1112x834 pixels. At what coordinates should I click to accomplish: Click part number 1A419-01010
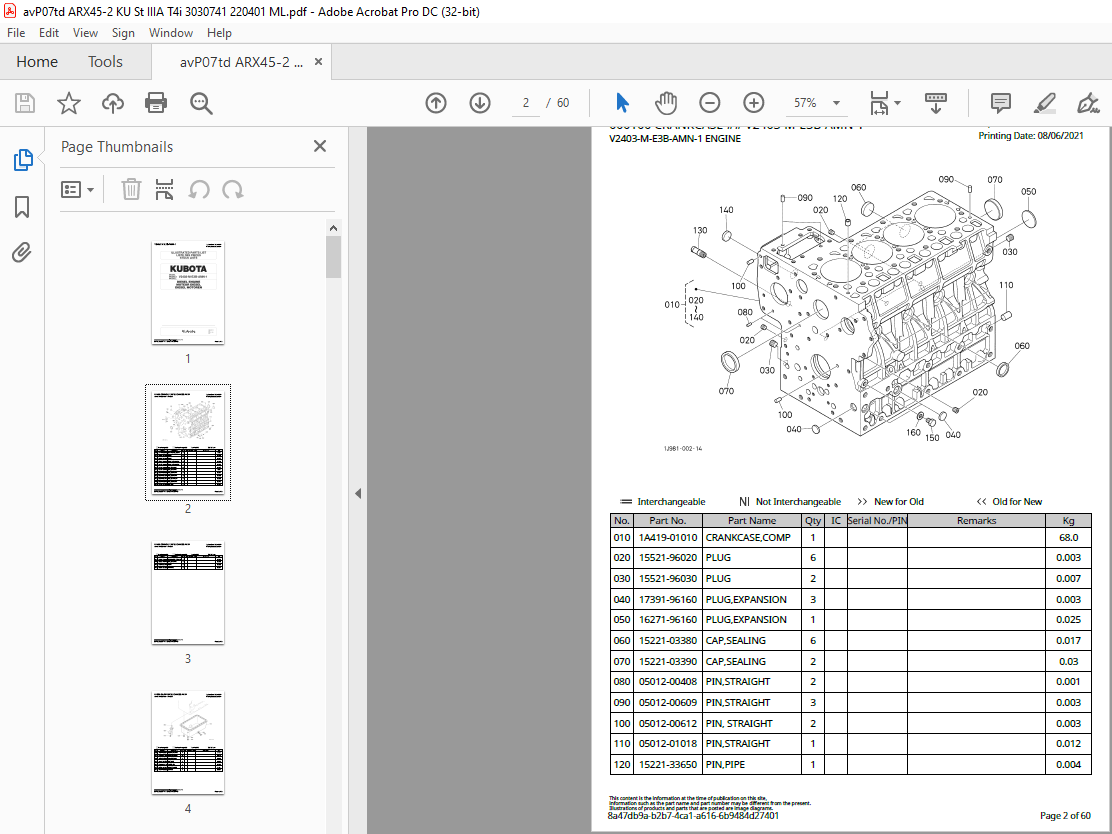667,538
